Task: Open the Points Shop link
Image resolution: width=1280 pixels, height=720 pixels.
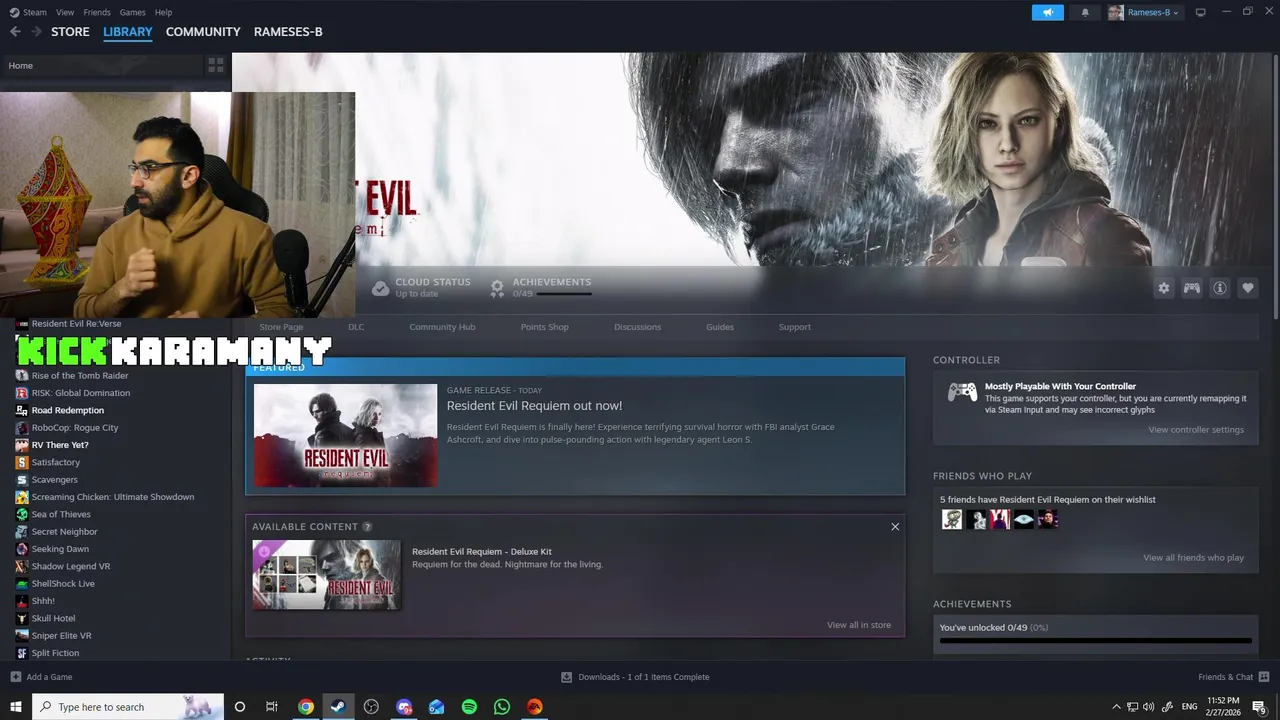Action: coord(544,327)
